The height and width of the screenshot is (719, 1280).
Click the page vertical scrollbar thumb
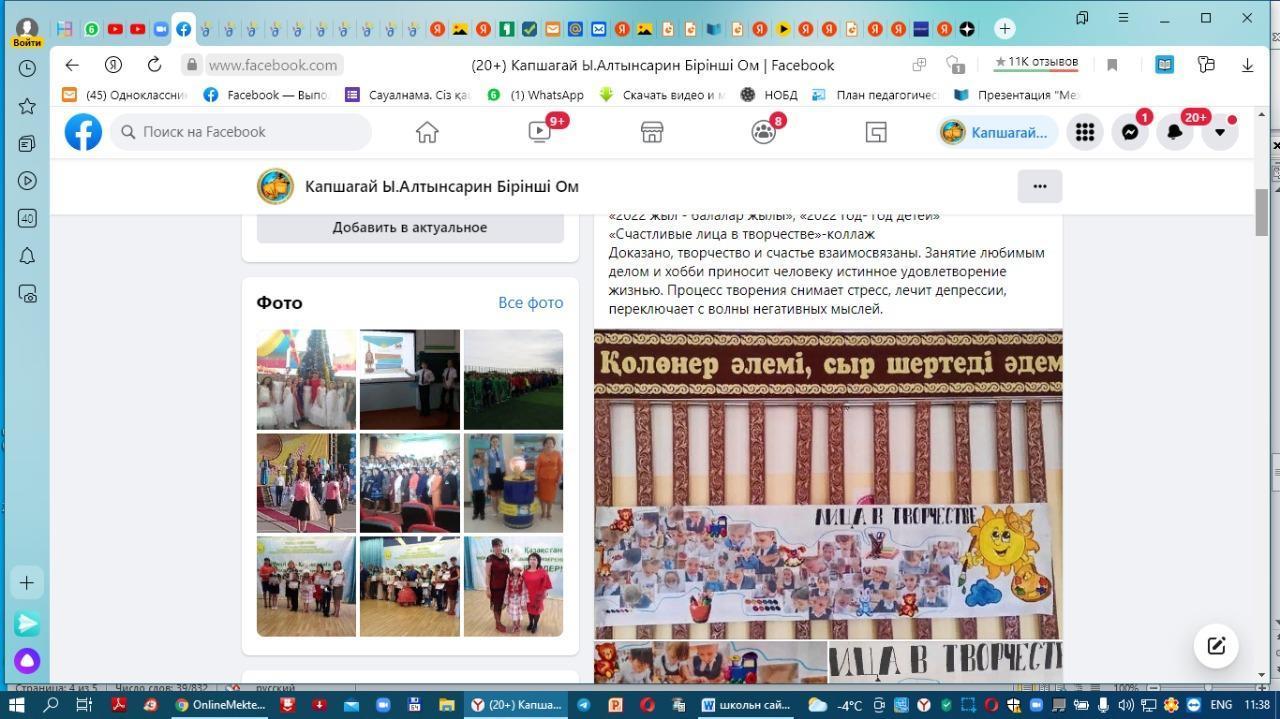pyautogui.click(x=1262, y=211)
